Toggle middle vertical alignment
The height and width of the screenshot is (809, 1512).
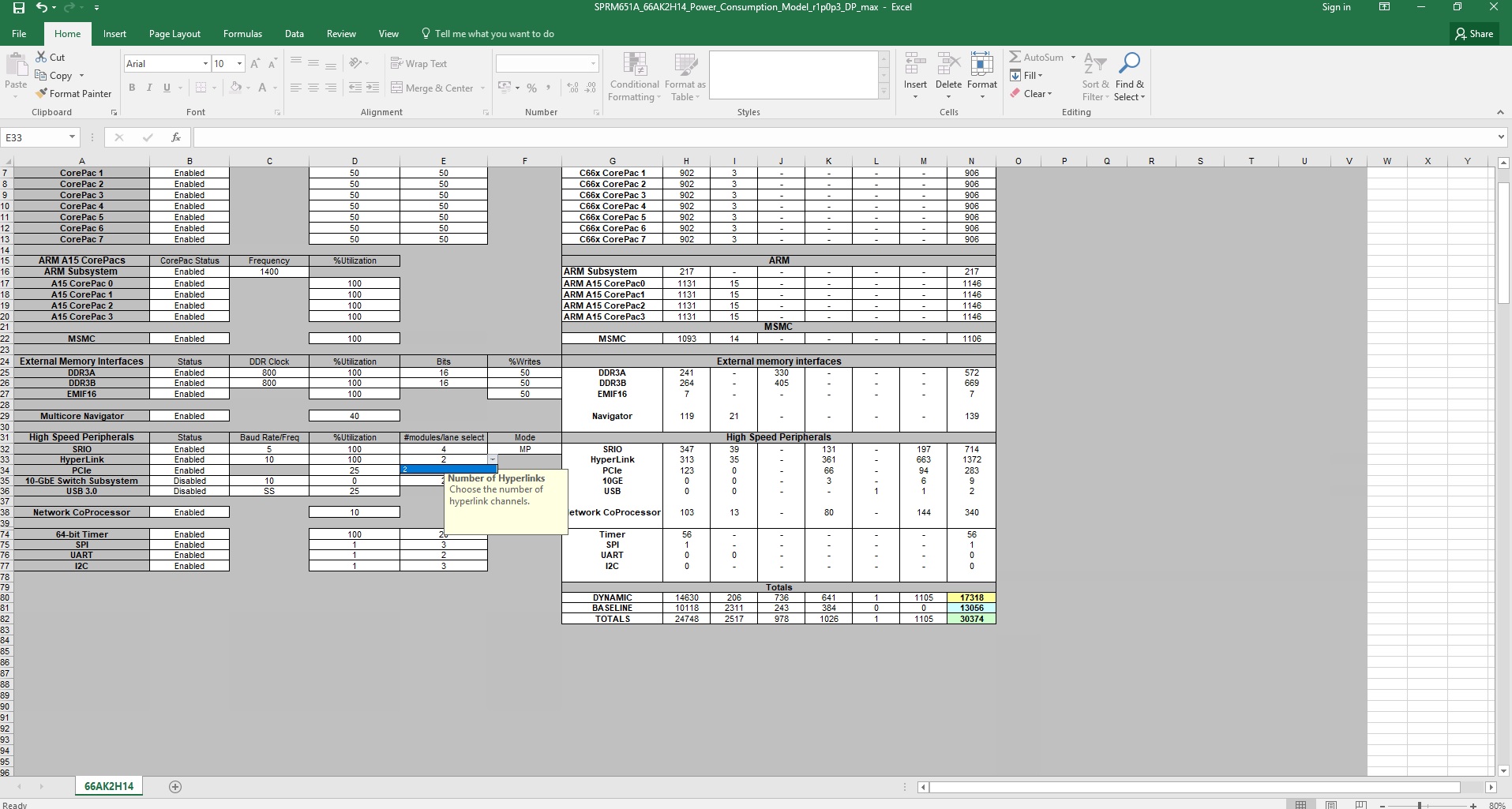[x=313, y=63]
